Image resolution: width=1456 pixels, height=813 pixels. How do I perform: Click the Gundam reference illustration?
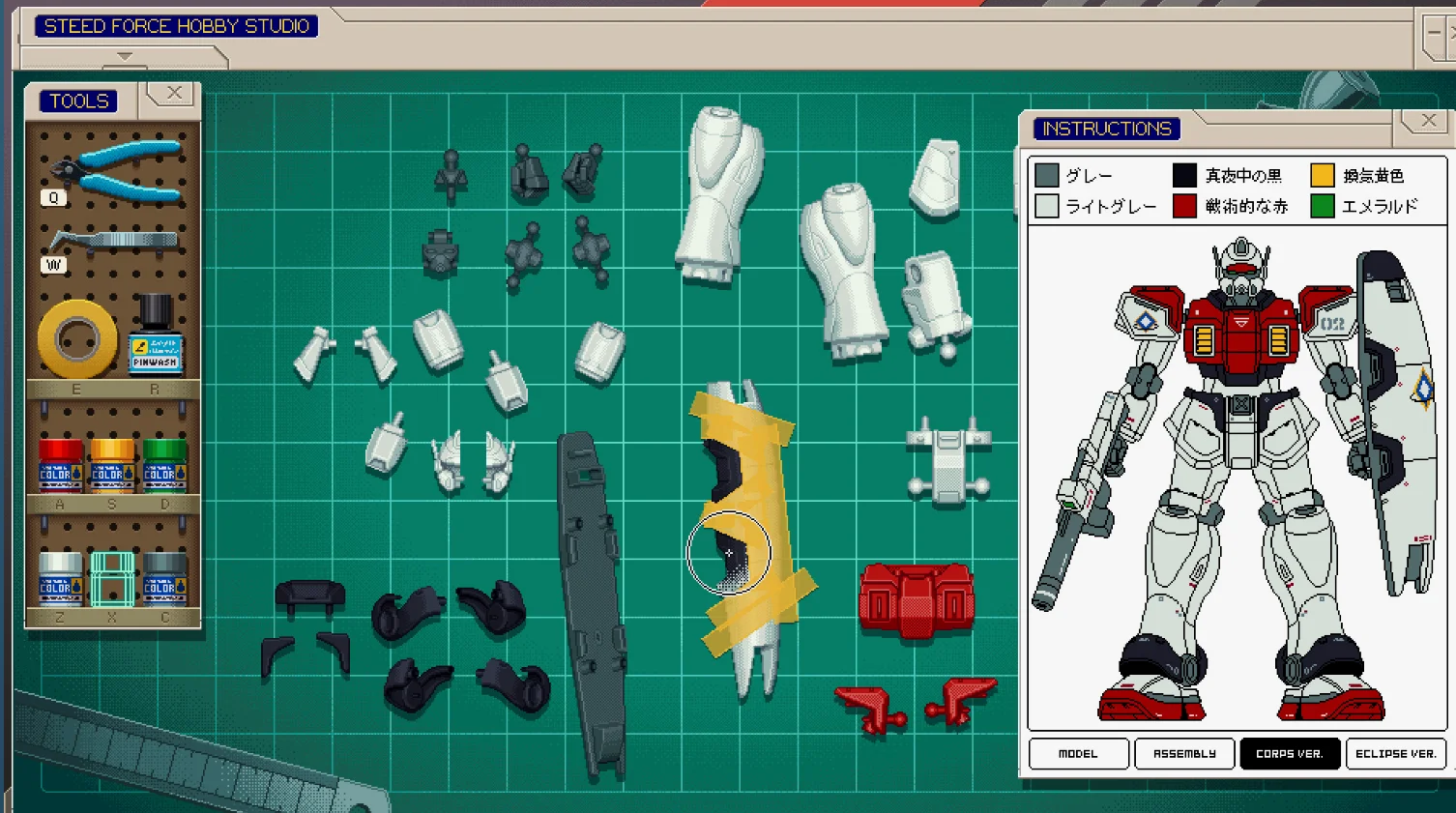(x=1238, y=479)
